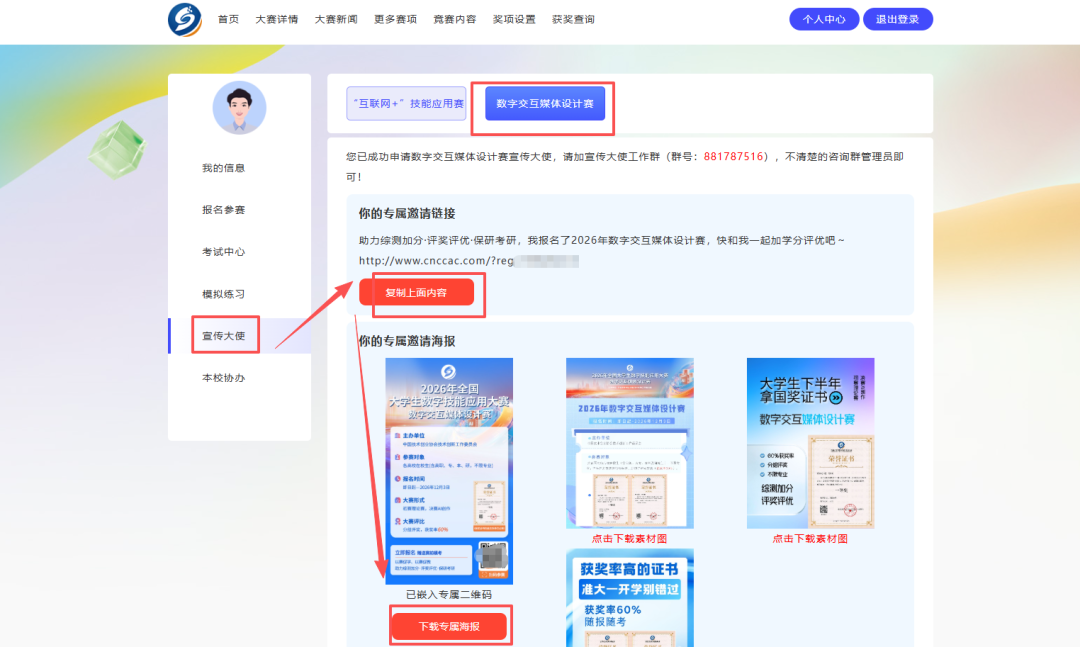Click the user avatar image
Screen dimensions: 1080x647
click(x=239, y=107)
